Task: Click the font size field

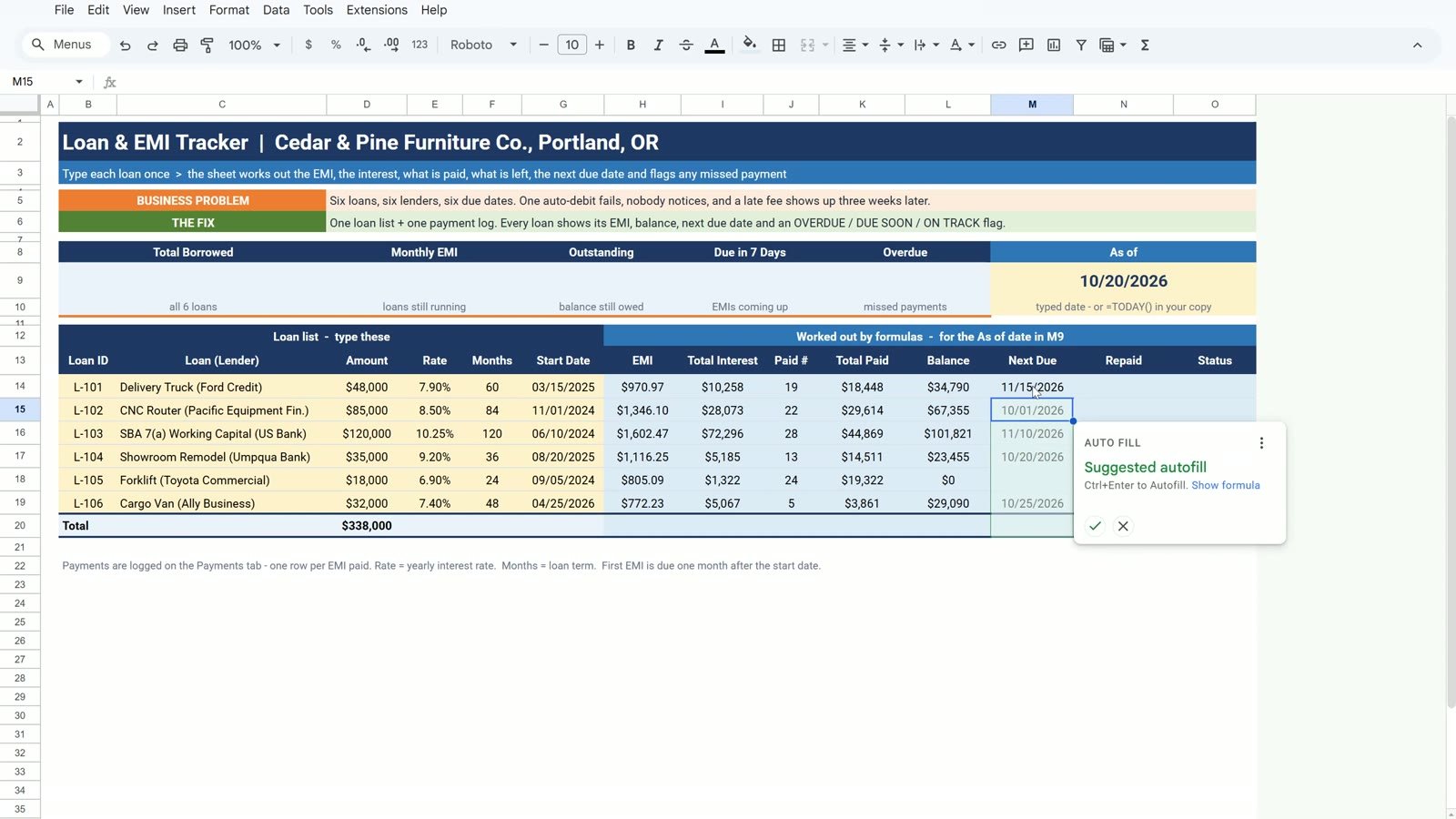Action: 571,45
